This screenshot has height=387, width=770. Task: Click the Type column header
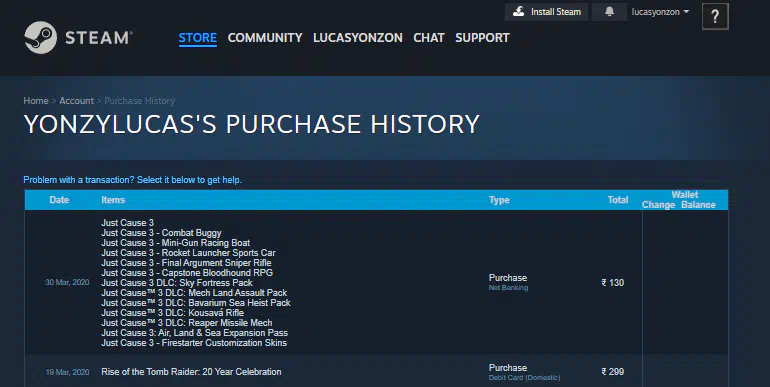pos(499,200)
